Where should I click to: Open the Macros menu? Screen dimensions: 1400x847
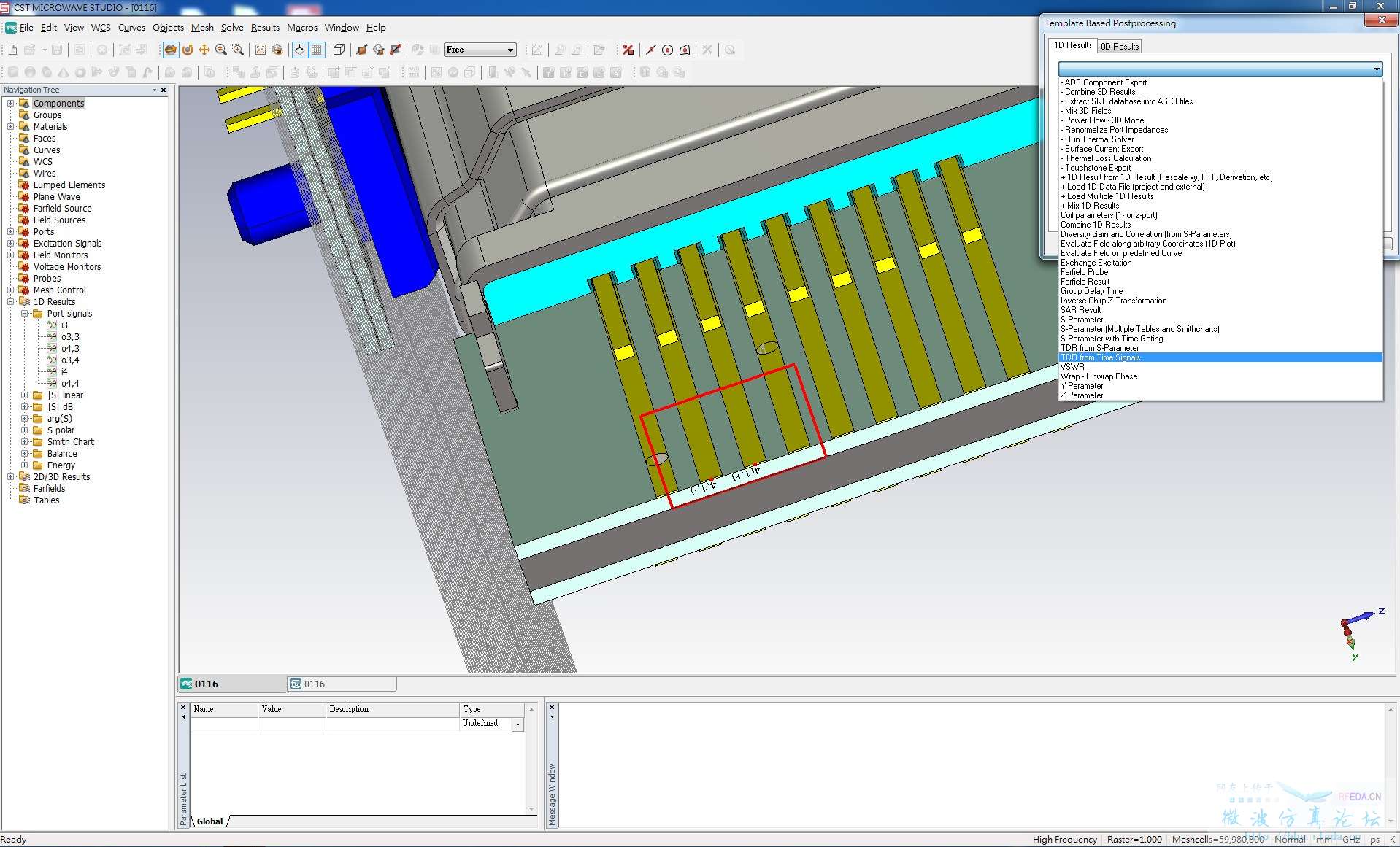301,28
